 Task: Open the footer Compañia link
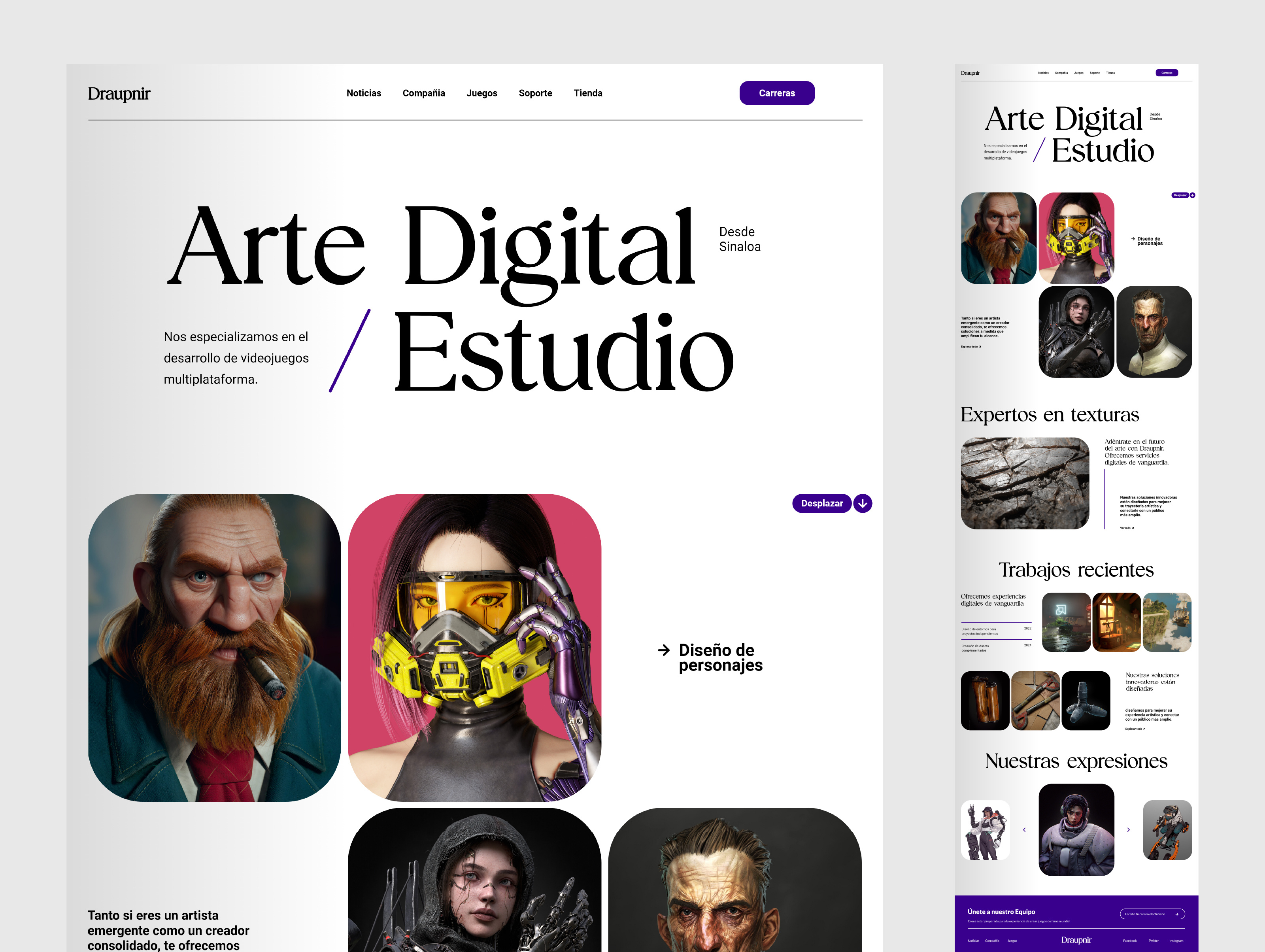point(992,941)
